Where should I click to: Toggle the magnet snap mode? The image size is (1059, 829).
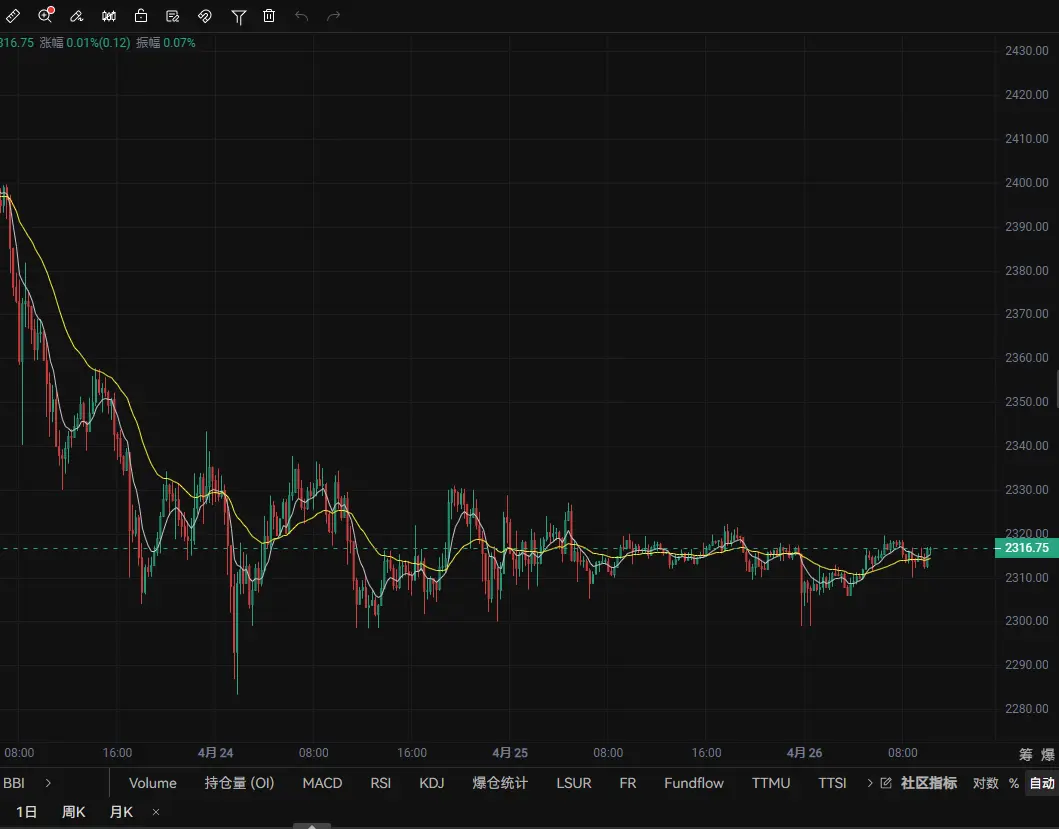(x=205, y=16)
